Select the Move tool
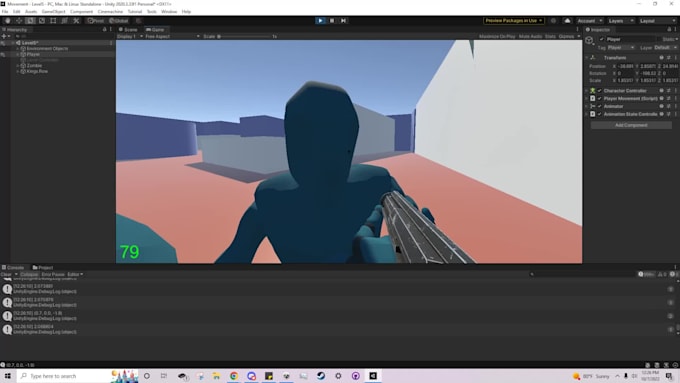The width and height of the screenshot is (680, 383). click(19, 20)
